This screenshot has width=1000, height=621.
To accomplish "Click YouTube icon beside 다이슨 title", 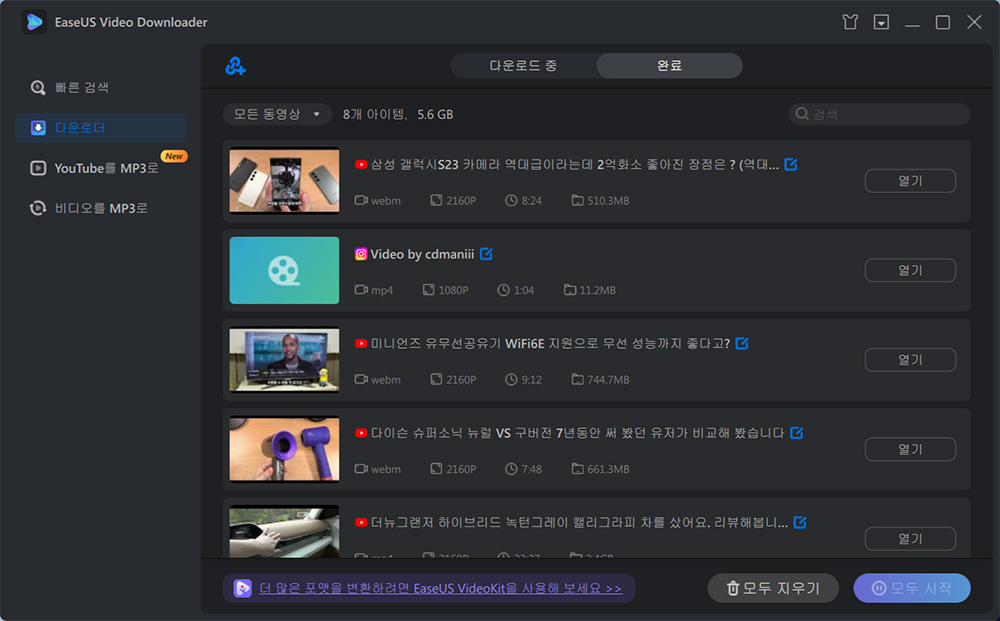I will pos(361,433).
